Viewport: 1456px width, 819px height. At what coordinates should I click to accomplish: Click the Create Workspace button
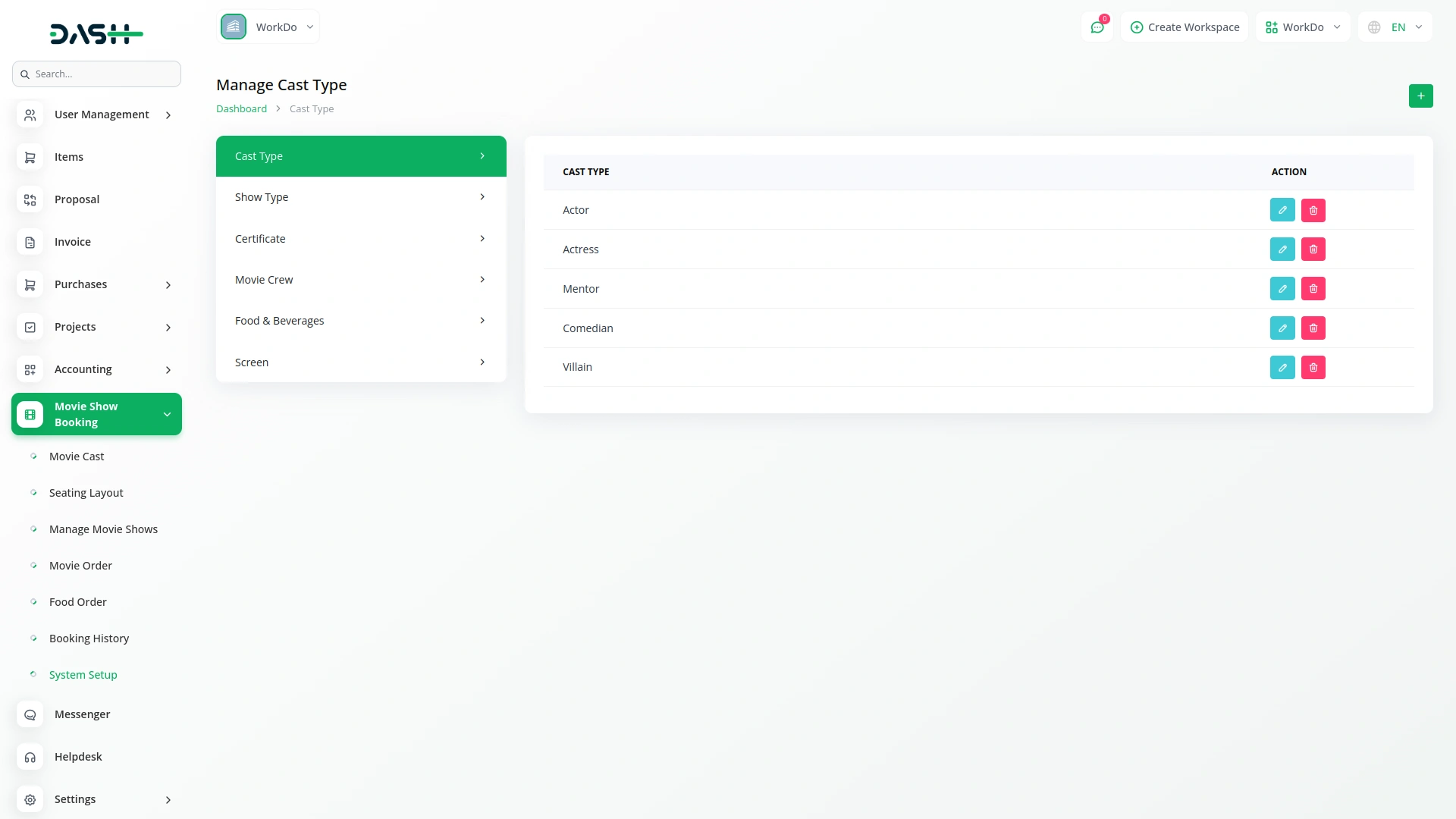1185,27
